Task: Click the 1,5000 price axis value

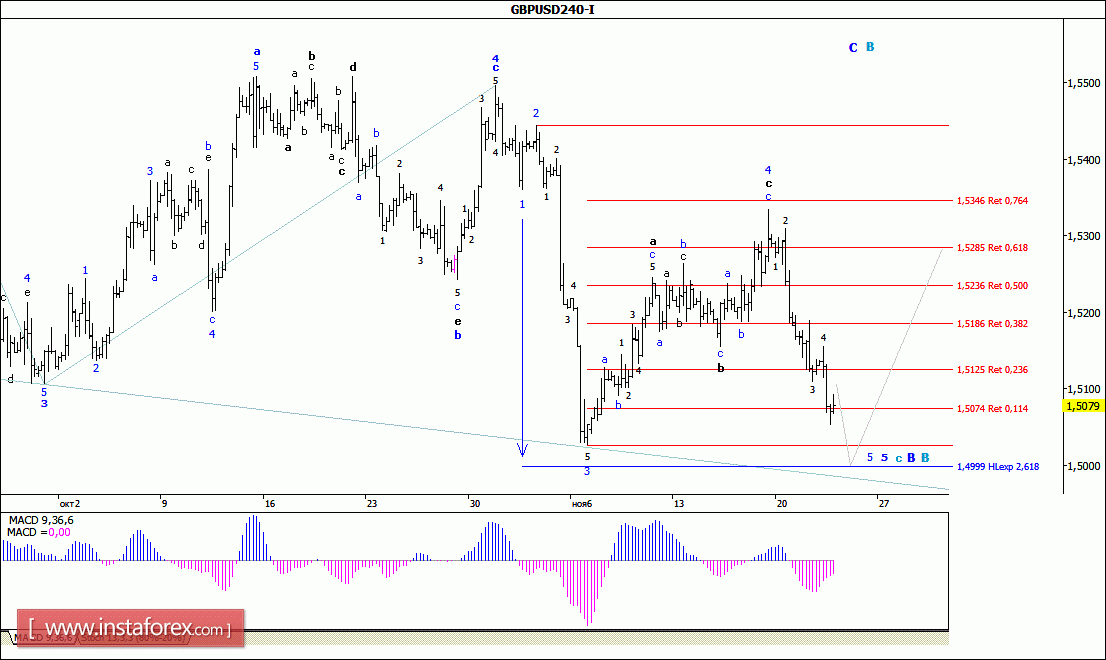Action: click(x=1083, y=465)
